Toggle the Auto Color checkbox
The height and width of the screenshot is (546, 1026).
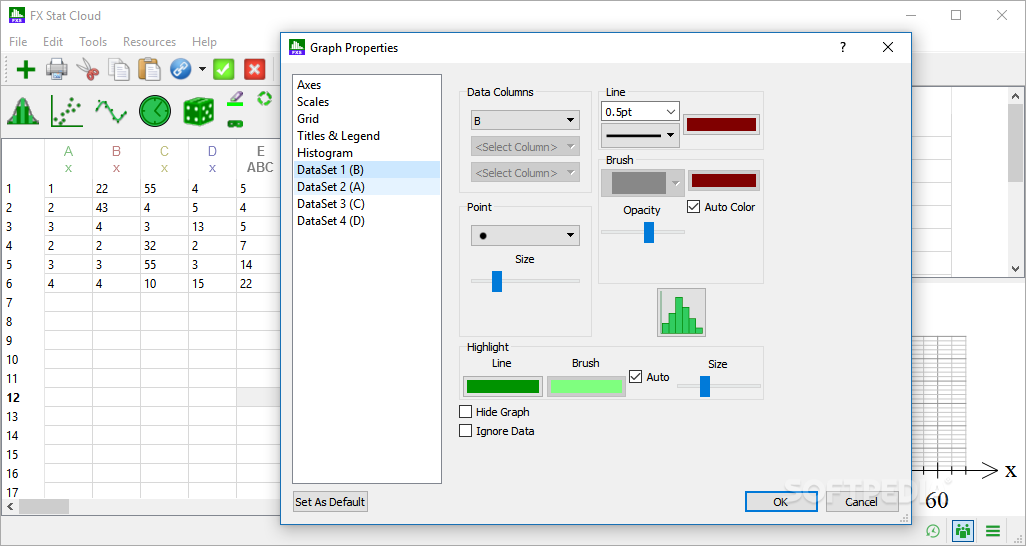(694, 207)
